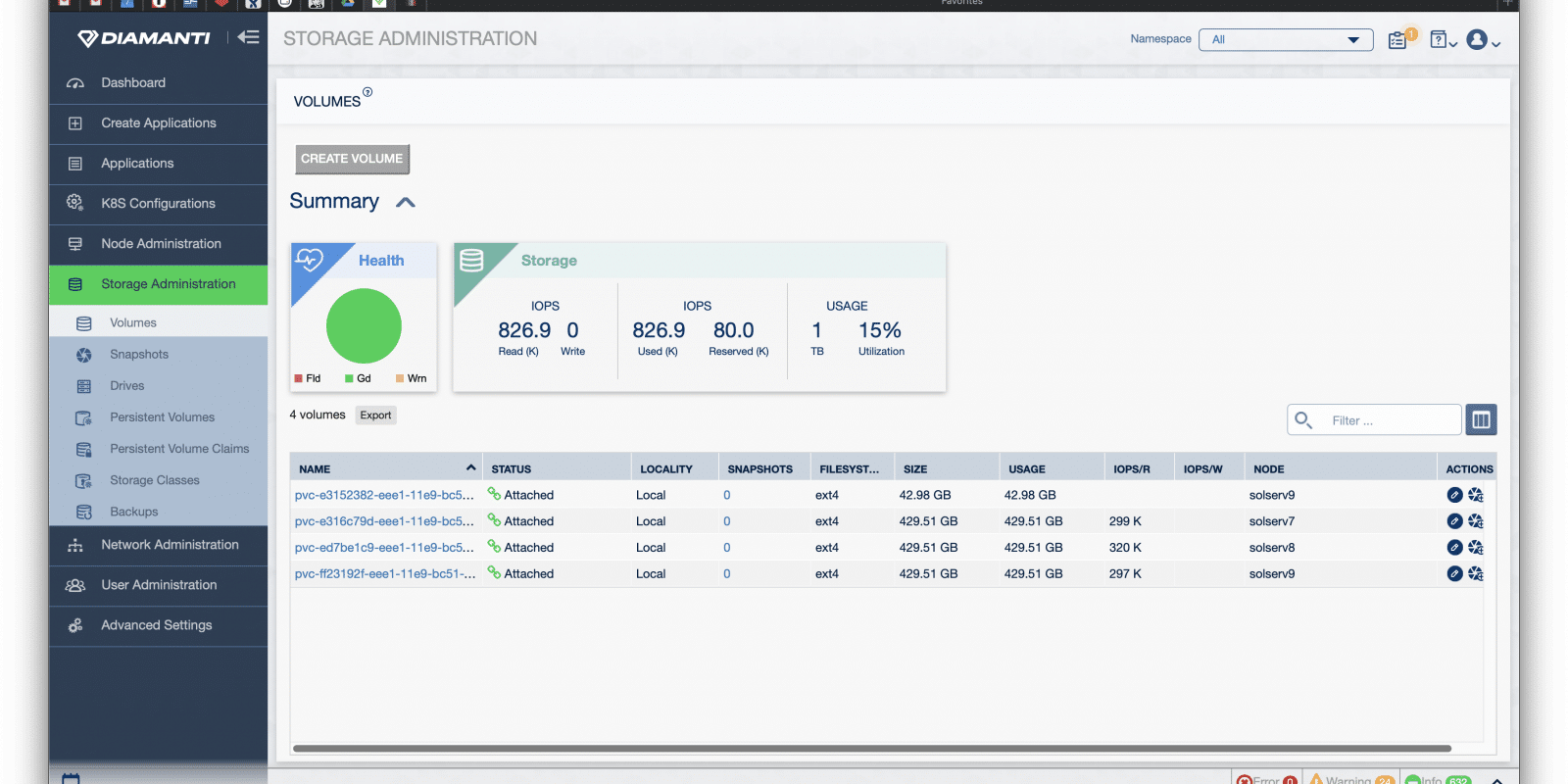This screenshot has width=1568, height=784.
Task: Open the tasks clipboard notification icon
Action: click(1399, 40)
